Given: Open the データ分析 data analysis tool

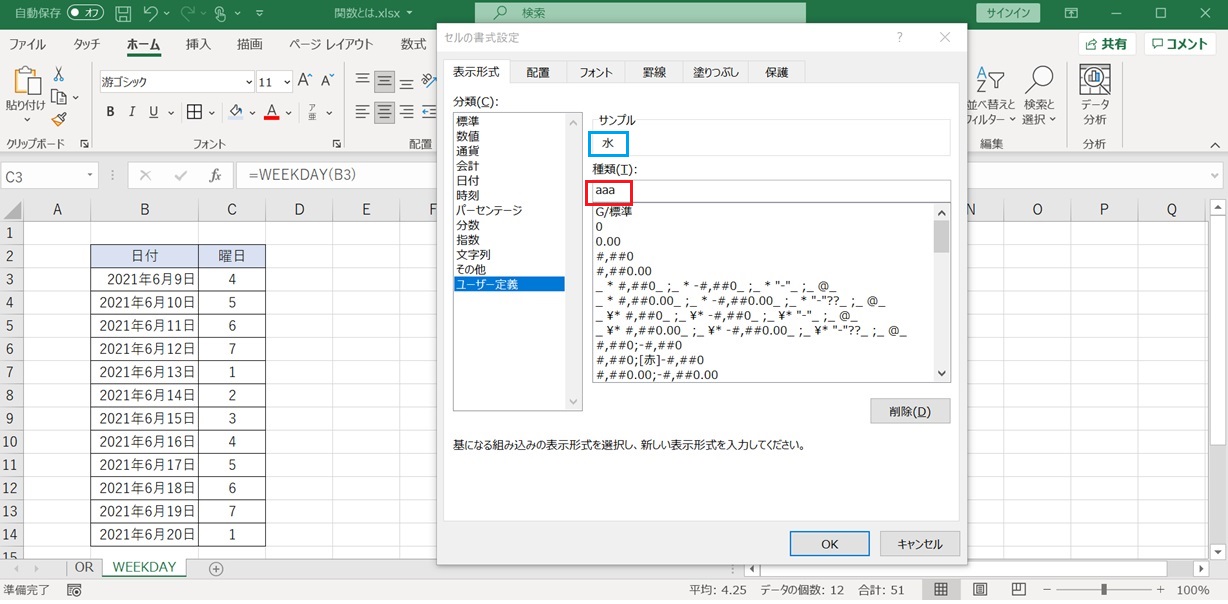Looking at the screenshot, I should click(1095, 96).
